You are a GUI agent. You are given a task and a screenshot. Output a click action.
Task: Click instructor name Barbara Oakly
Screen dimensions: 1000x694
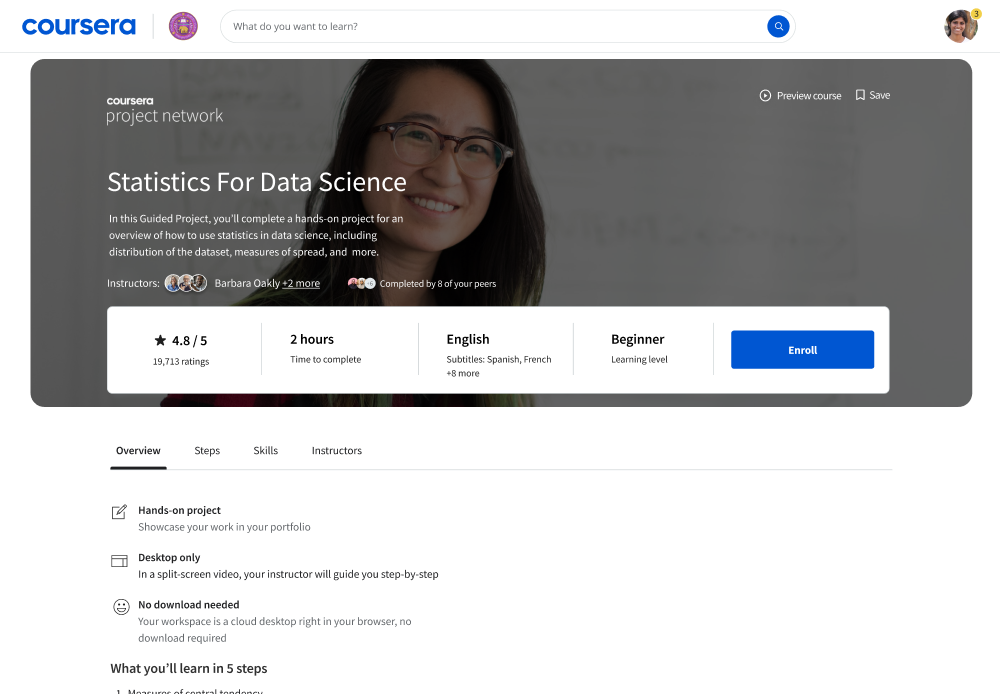tap(247, 283)
